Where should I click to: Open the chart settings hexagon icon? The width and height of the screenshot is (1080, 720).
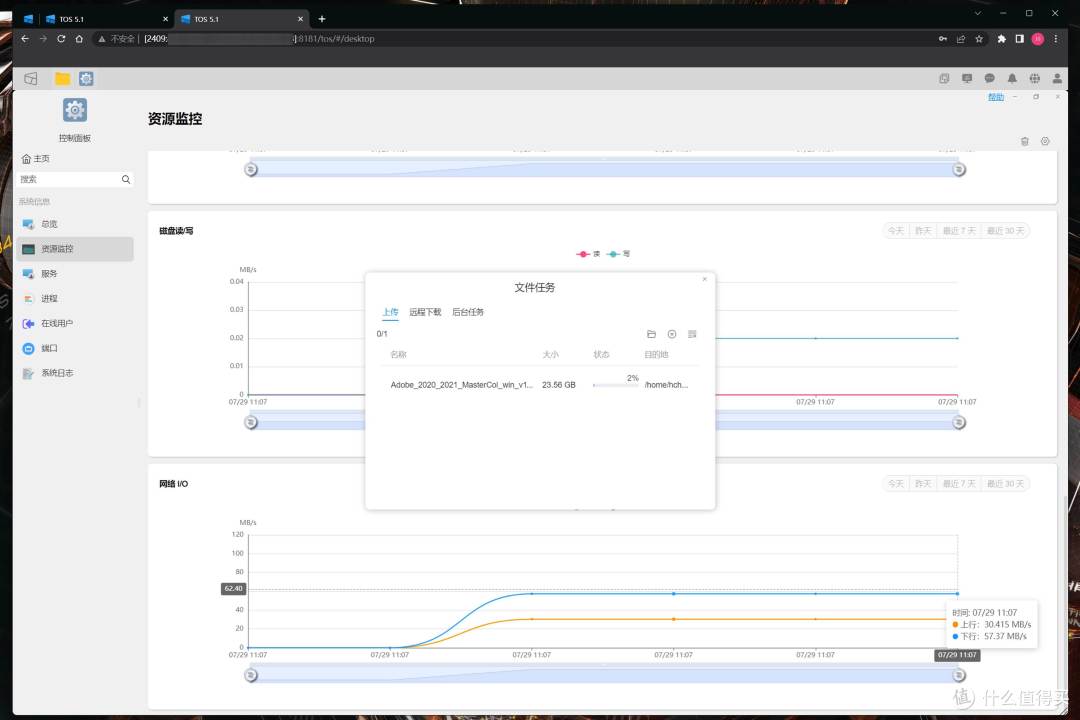pos(1046,141)
